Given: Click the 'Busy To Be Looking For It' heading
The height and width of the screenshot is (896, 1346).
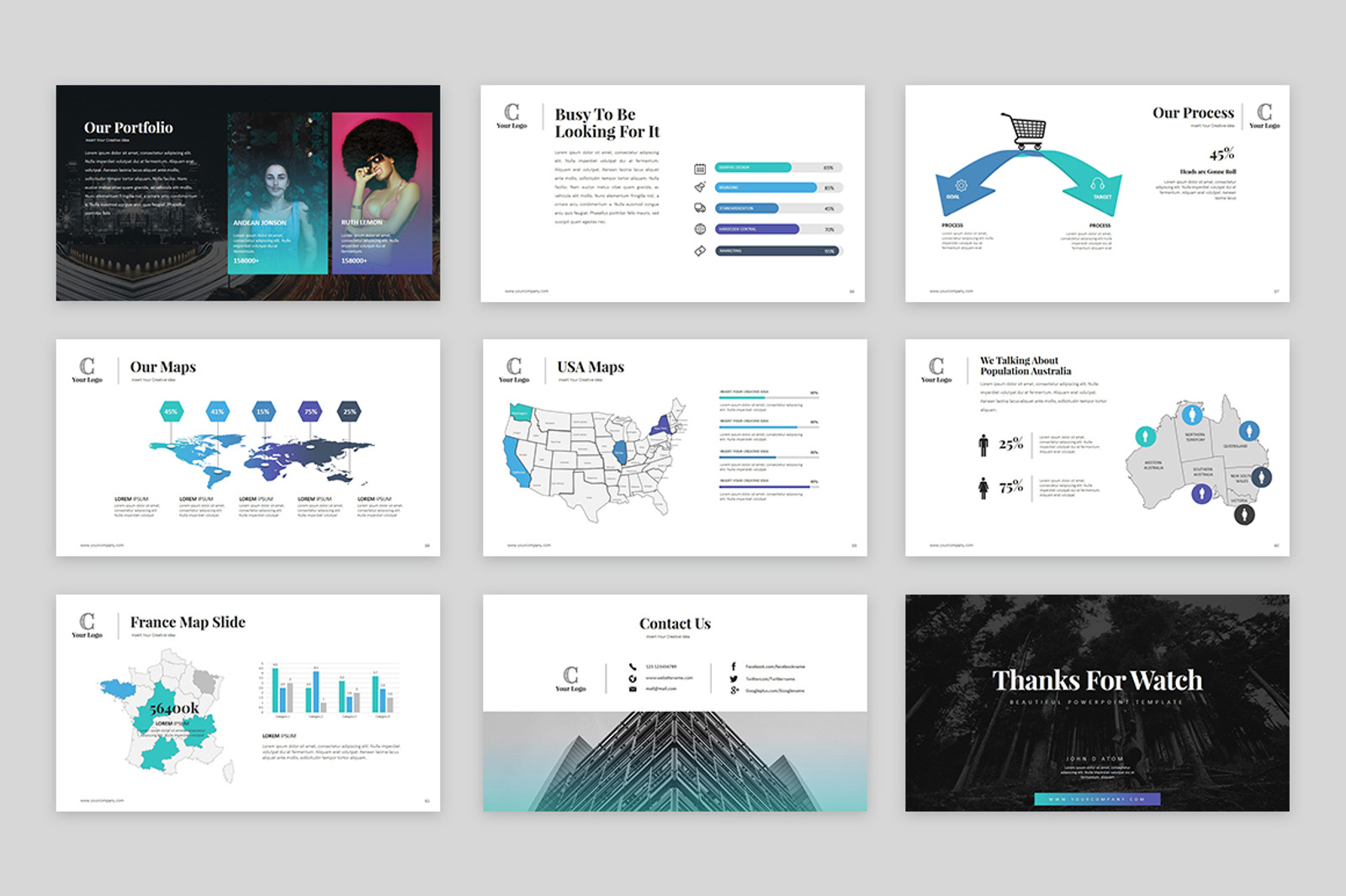Looking at the screenshot, I should point(607,123).
